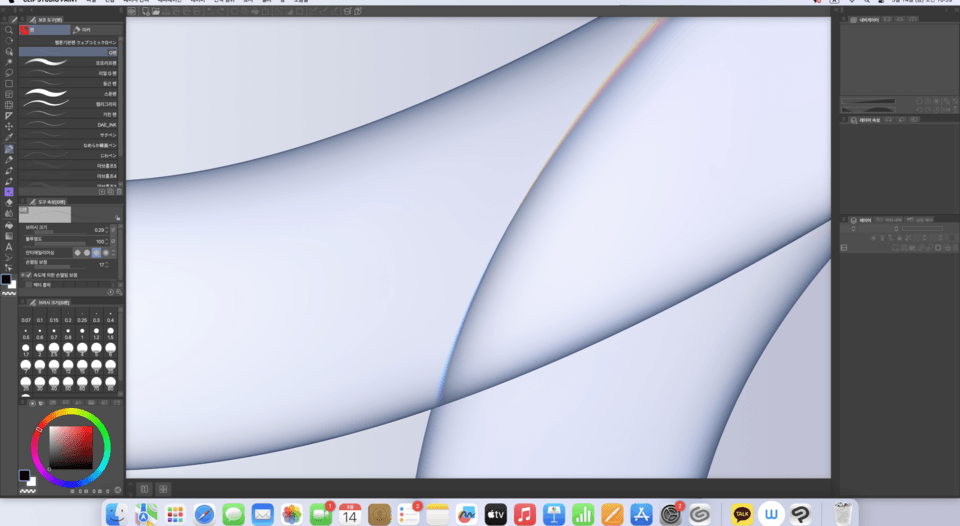This screenshot has height=526, width=960.
Task: Pick the Eyedropper tool
Action: [x=9, y=137]
